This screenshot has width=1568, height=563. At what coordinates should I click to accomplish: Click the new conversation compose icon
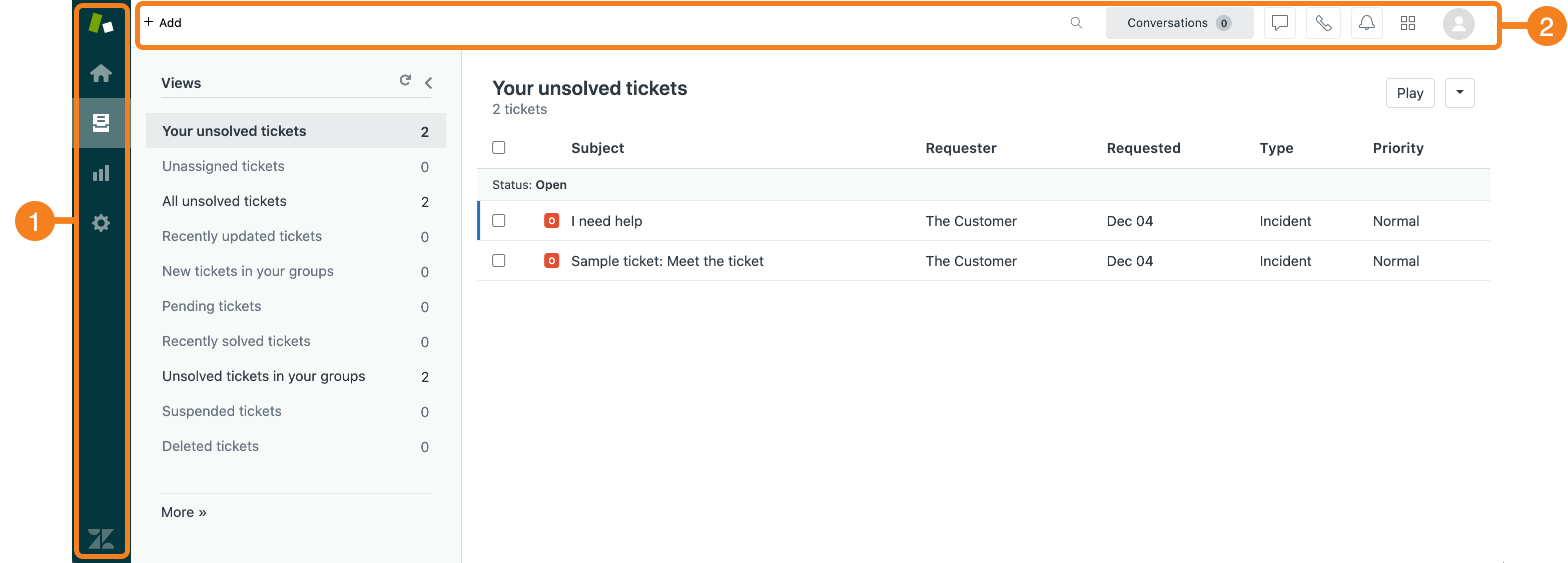pyautogui.click(x=1280, y=22)
